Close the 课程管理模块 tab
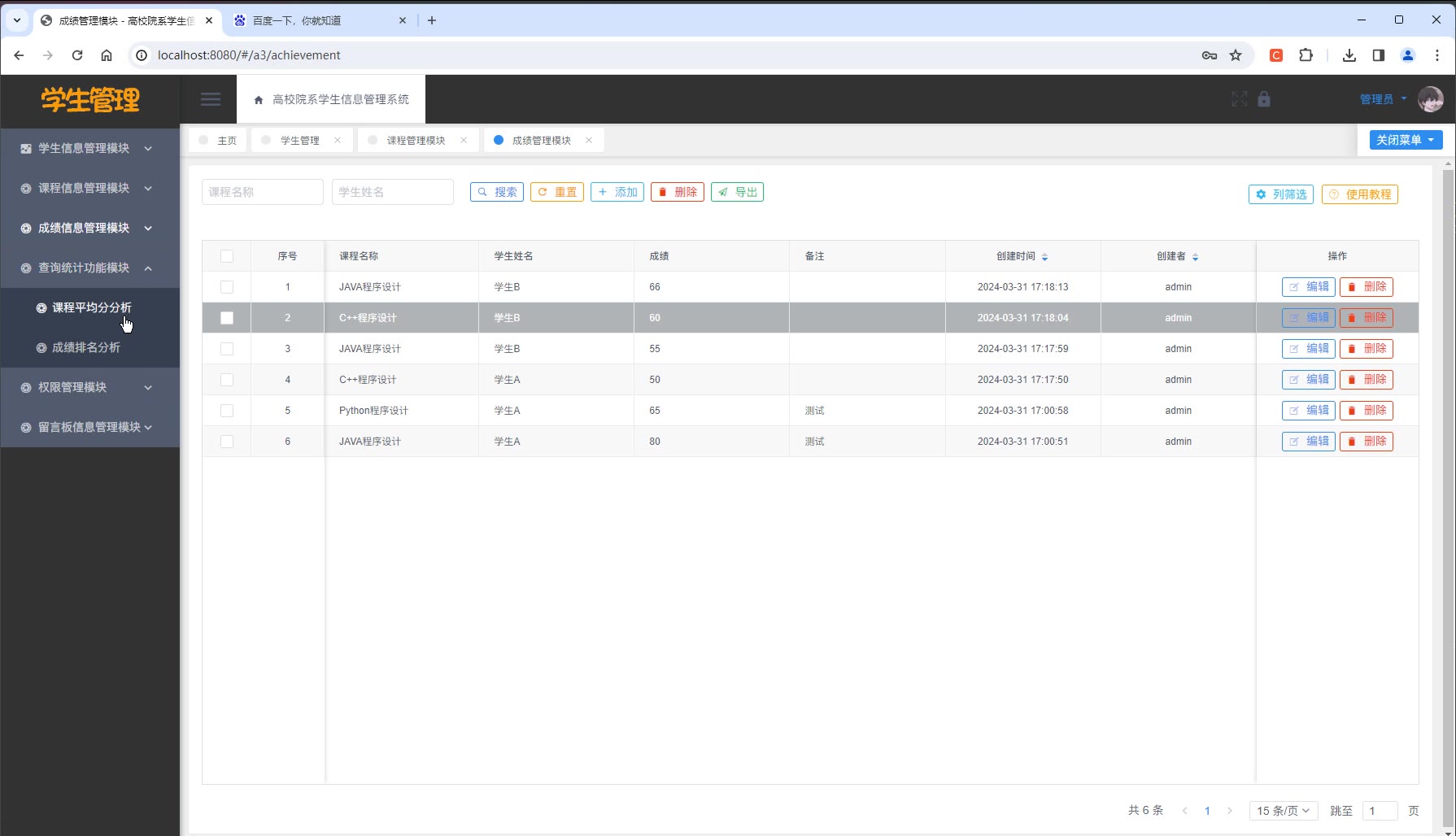Viewport: 1456px width, 836px height. 464,140
